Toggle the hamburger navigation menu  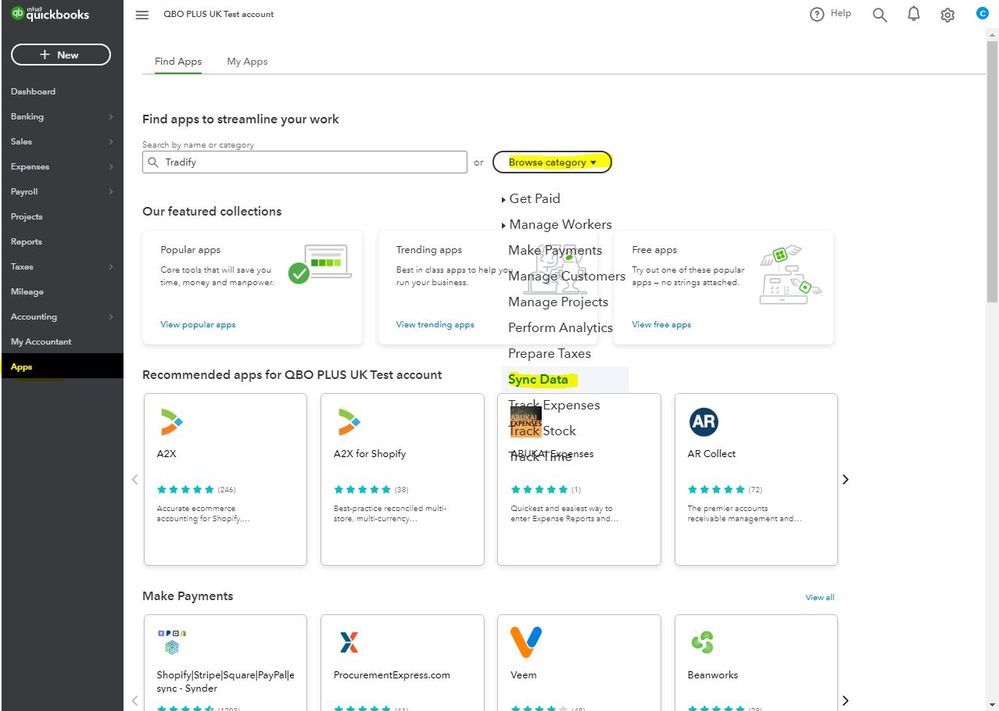(142, 15)
